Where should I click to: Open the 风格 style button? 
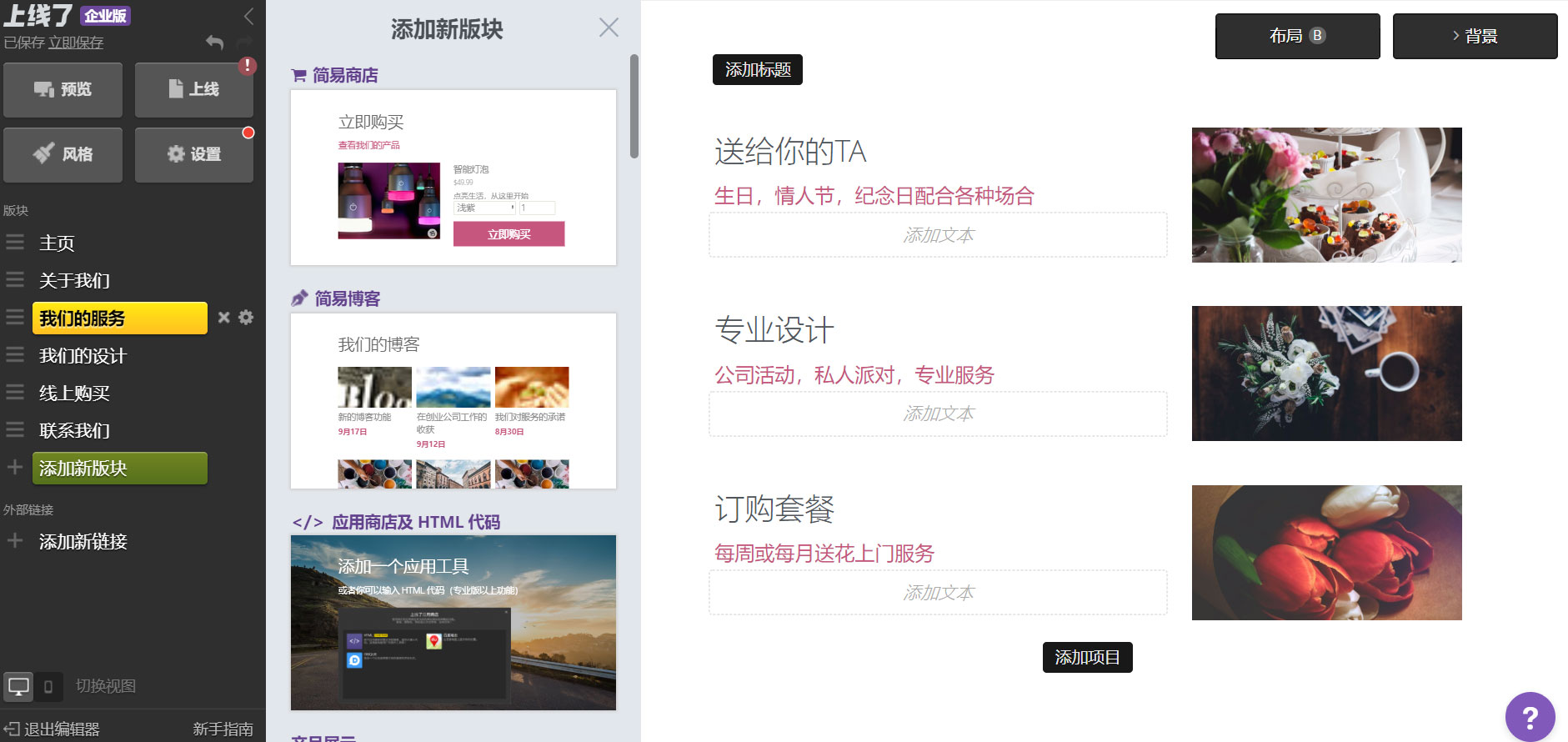point(63,154)
